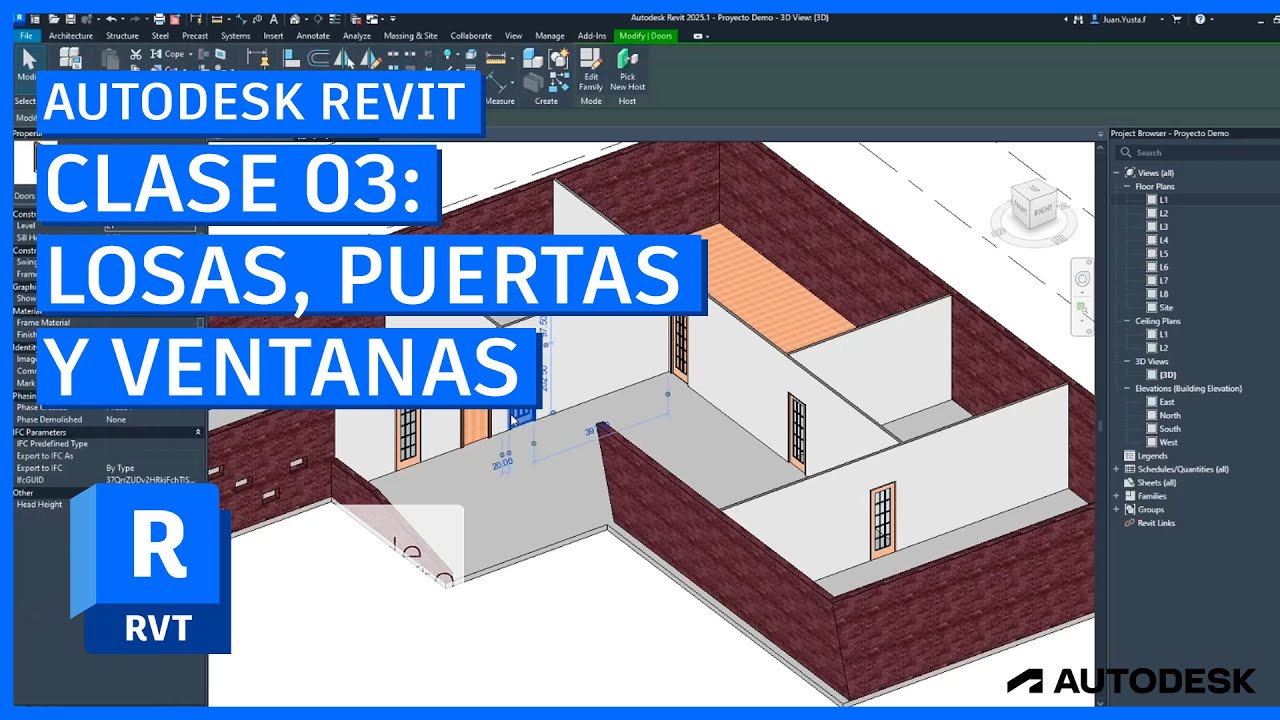Click the Frame Material browse button
This screenshot has width=1280, height=720.
coord(200,323)
